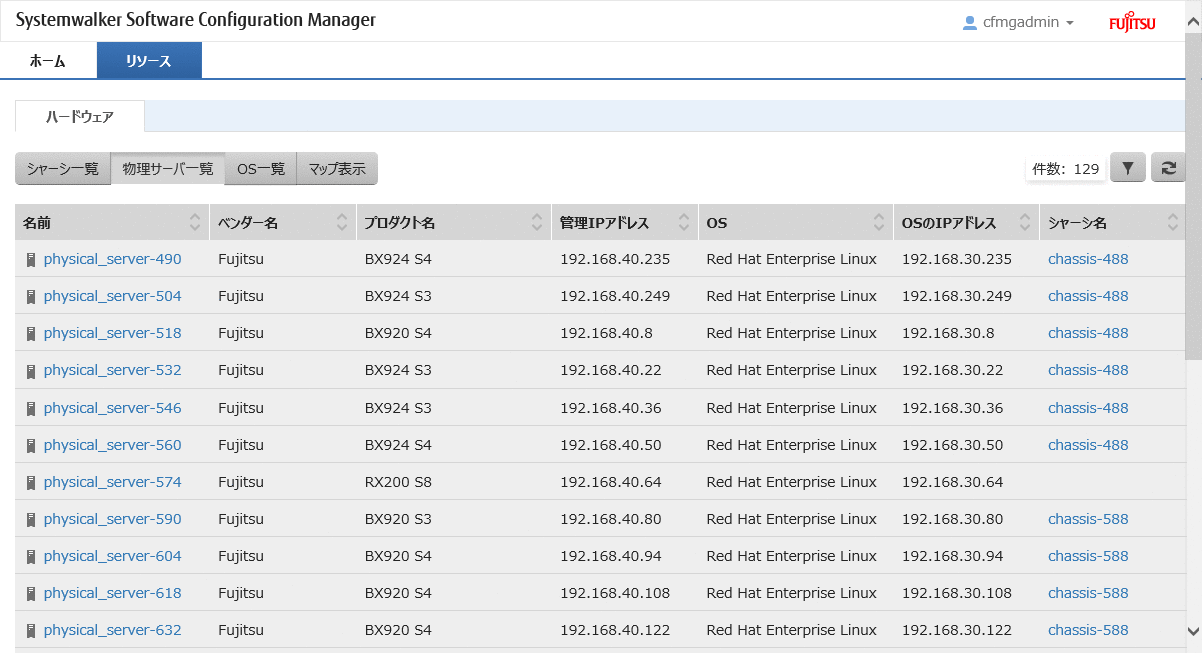Viewport: 1202px width, 653px height.
Task: Click the user avatar icon beside cfmgadmin
Action: pyautogui.click(x=969, y=22)
